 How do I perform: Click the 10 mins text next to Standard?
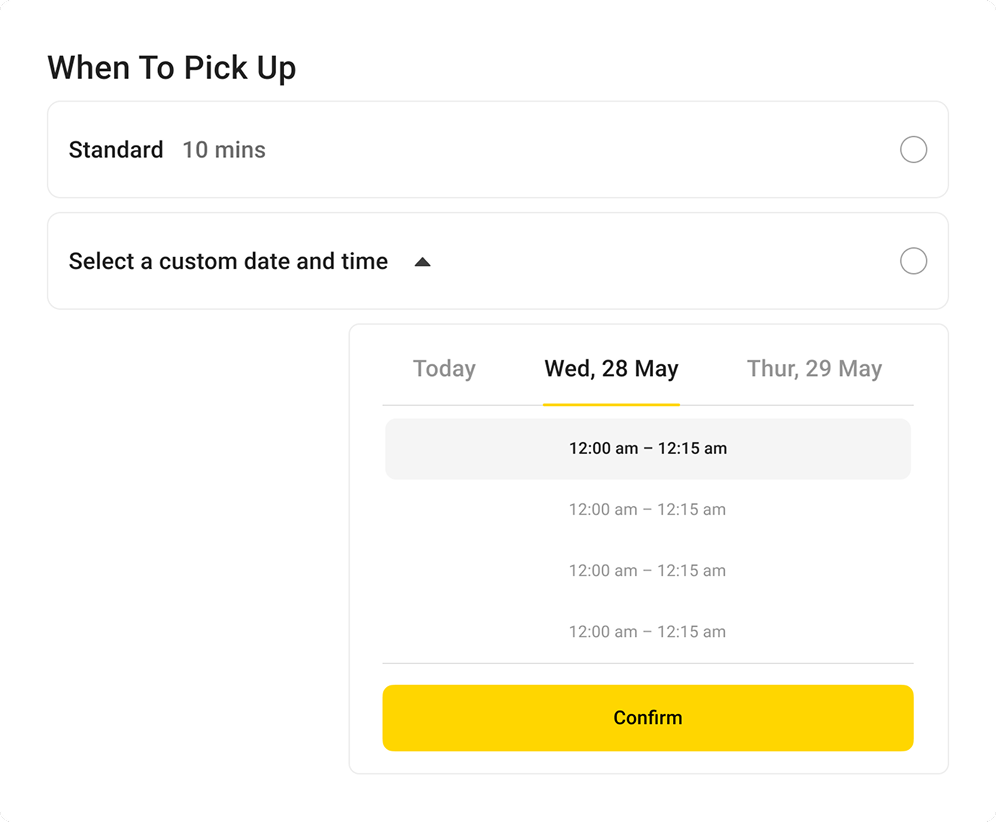(x=224, y=149)
